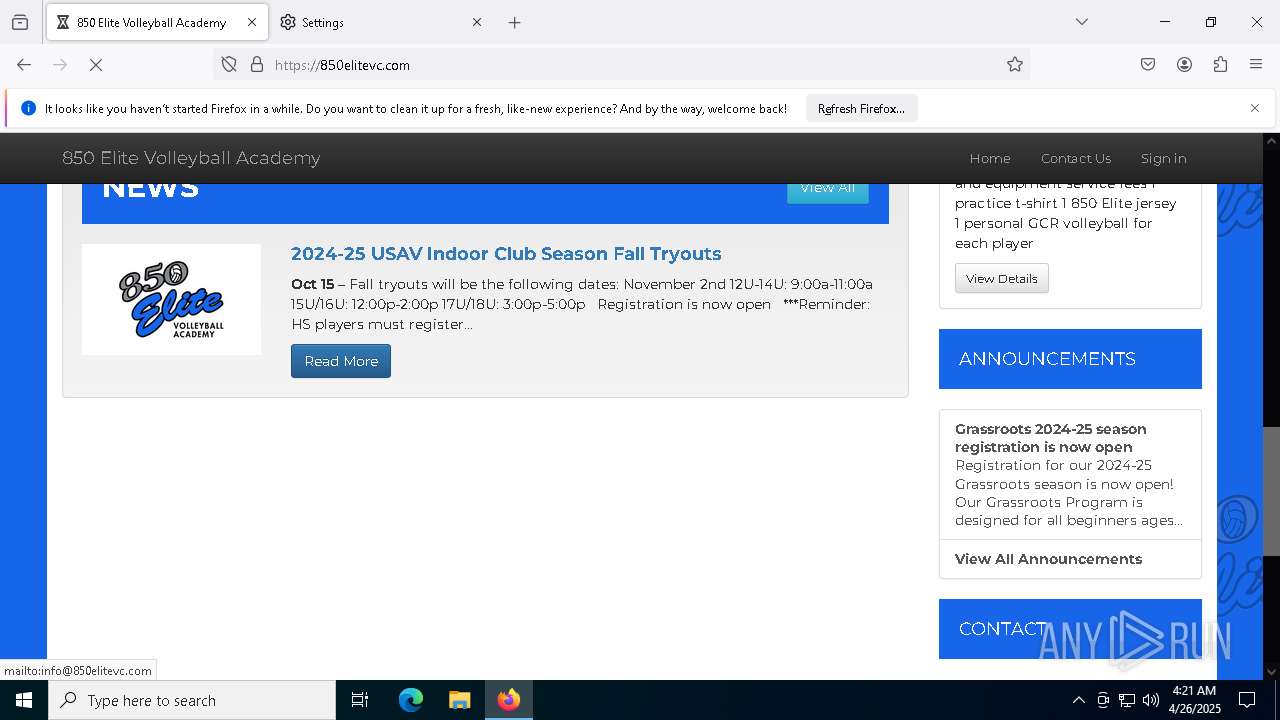Select the 850 Elite Volleyball Academy tab
Image resolution: width=1280 pixels, height=720 pixels.
(157, 22)
